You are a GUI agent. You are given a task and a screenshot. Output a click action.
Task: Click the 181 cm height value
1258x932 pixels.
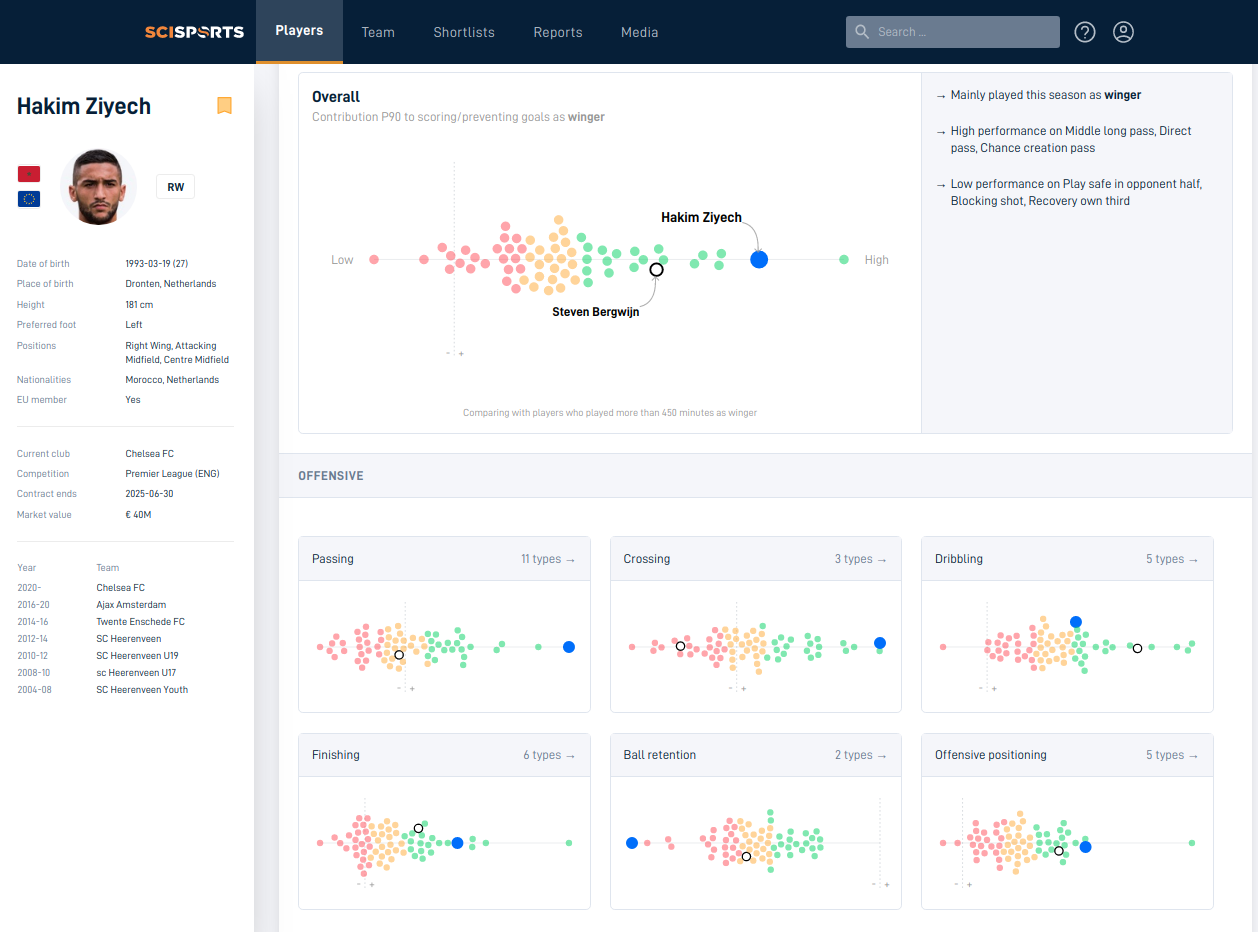(140, 305)
